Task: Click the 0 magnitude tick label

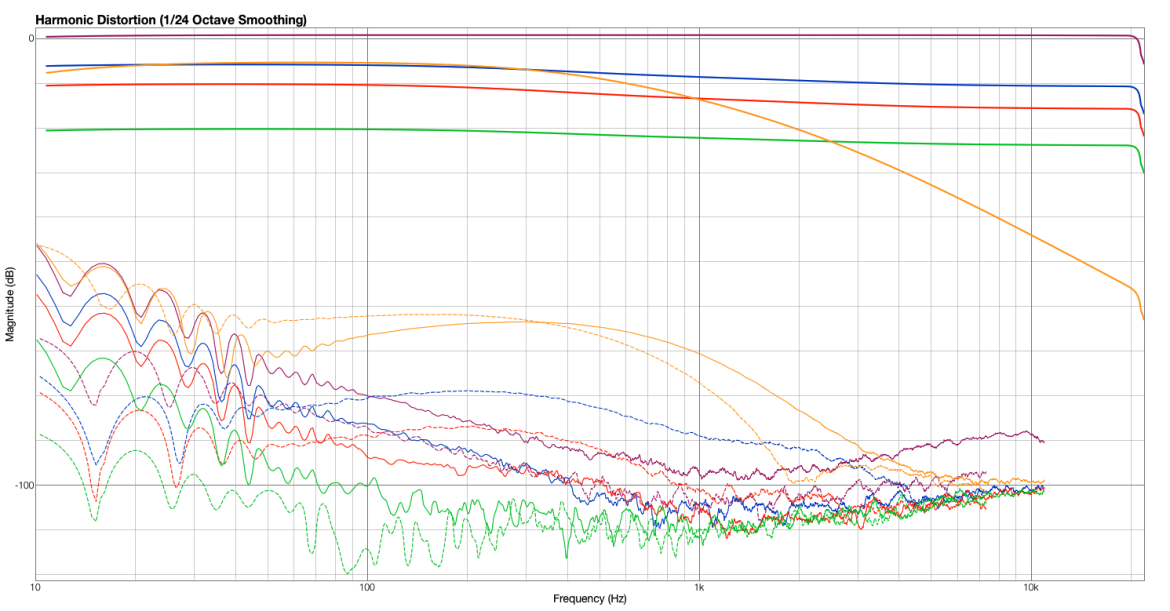Action: 31,39
